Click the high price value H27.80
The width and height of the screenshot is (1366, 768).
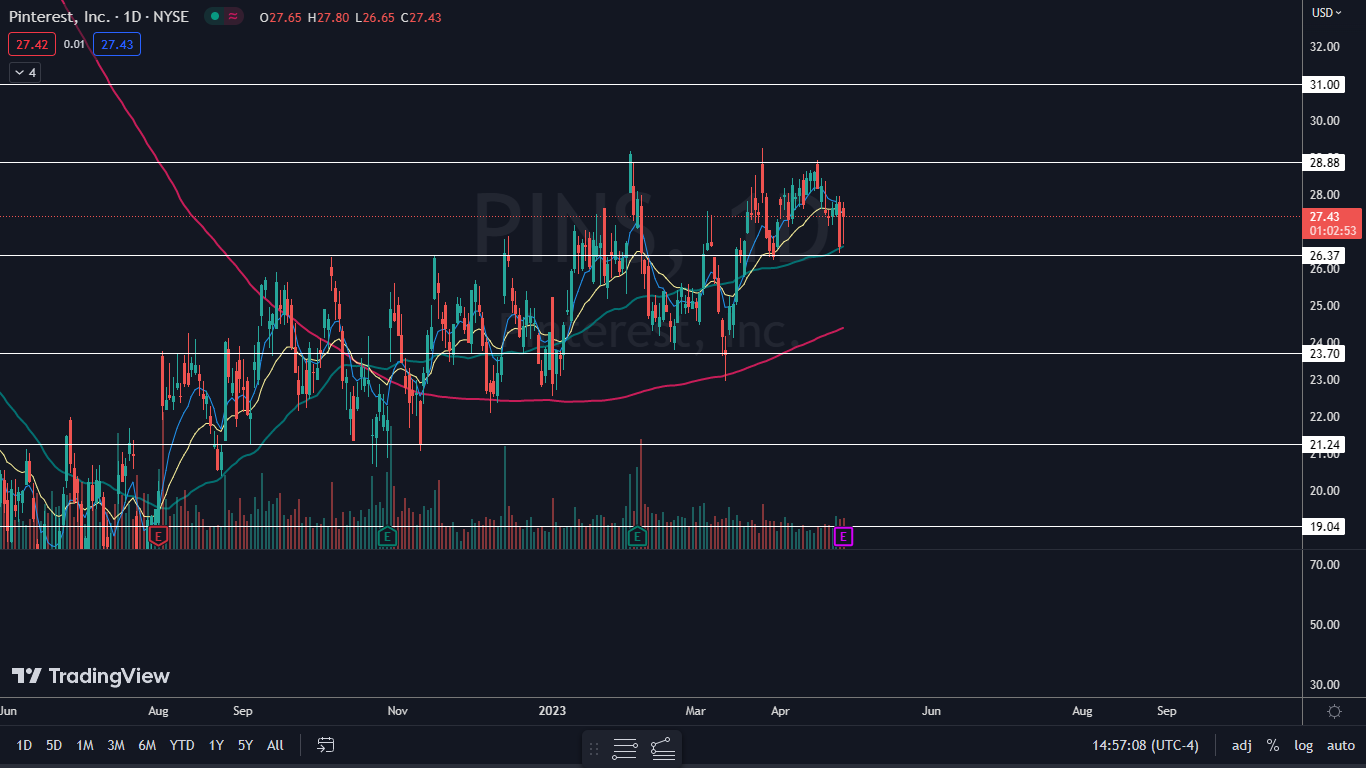click(330, 18)
